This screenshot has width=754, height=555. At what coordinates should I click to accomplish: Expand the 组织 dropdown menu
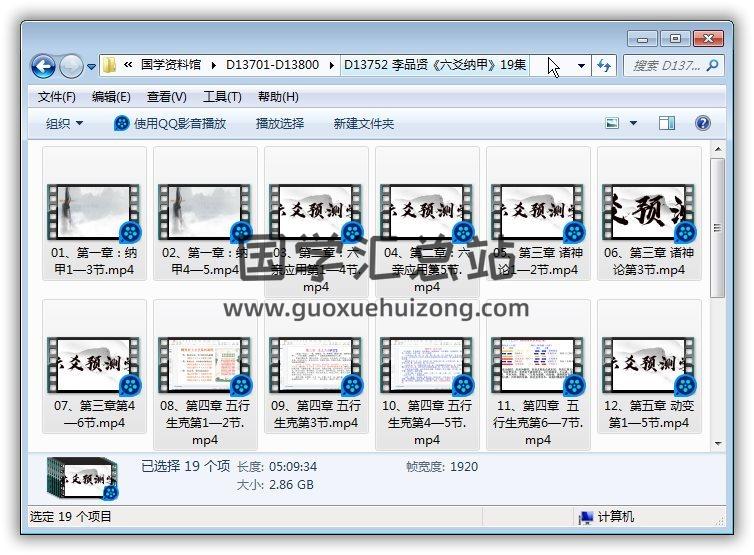click(65, 123)
